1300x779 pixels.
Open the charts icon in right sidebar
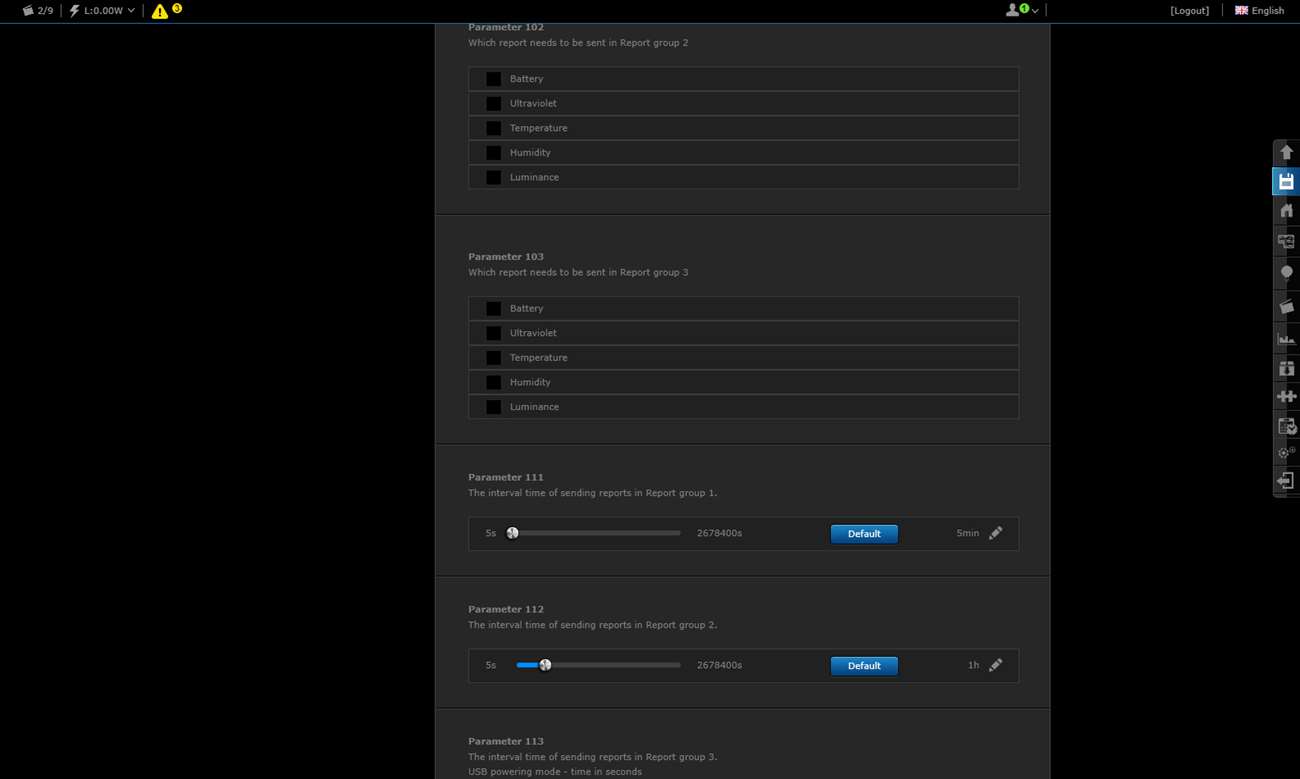(x=1286, y=339)
